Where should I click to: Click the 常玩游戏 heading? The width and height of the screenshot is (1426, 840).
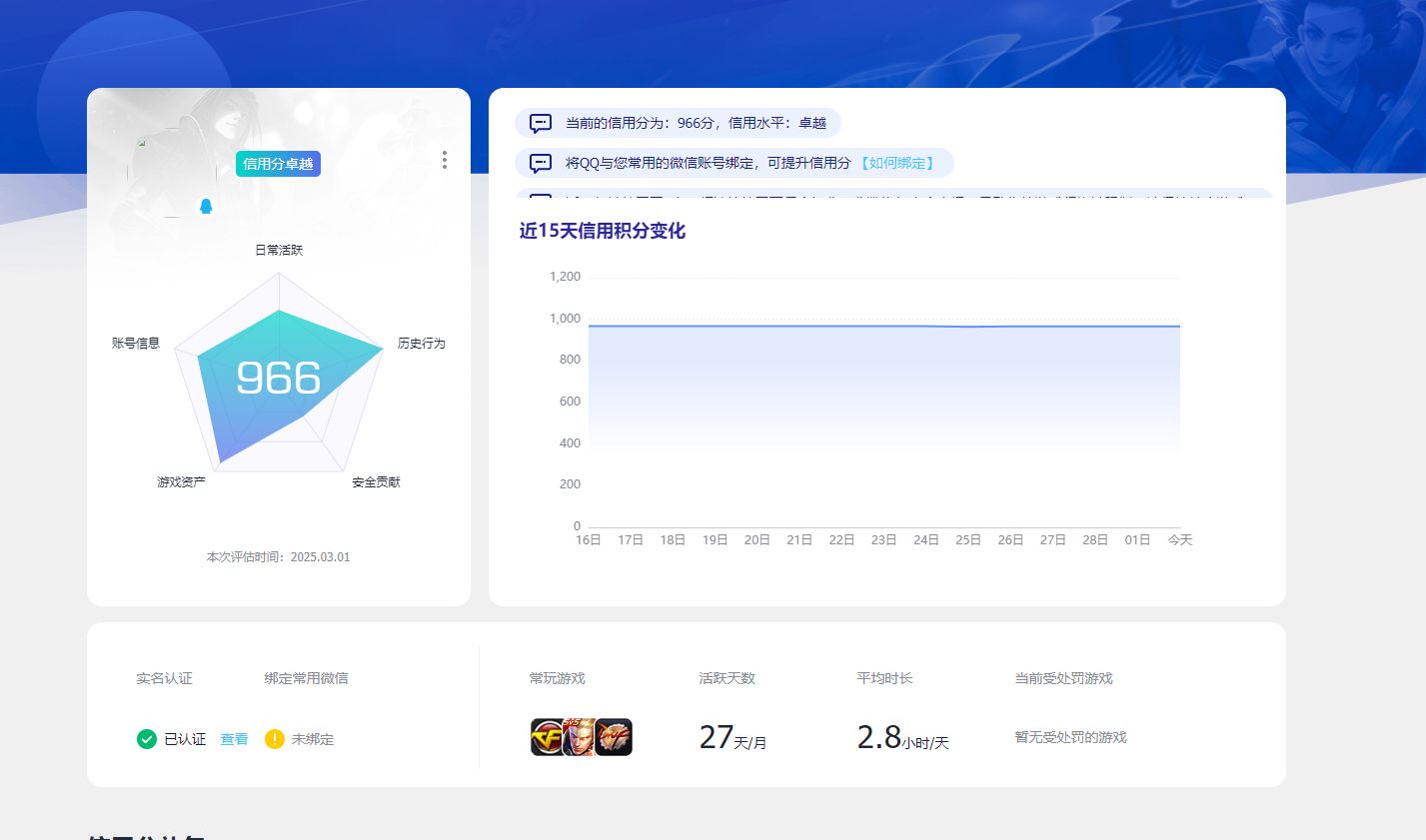558,678
